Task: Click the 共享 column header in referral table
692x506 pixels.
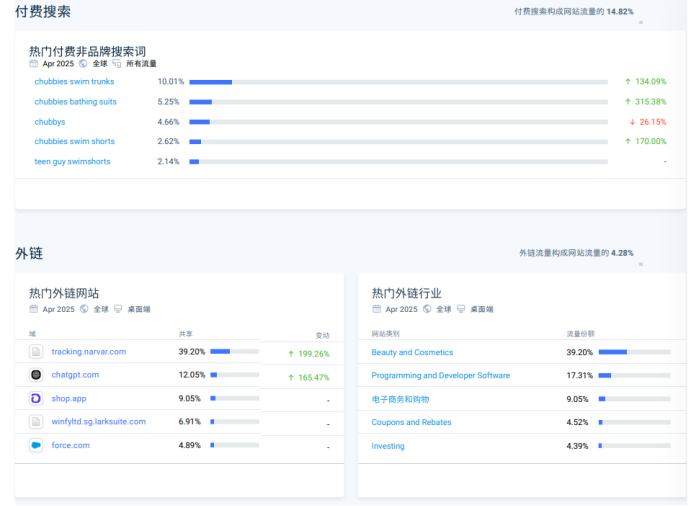Action: click(x=186, y=334)
